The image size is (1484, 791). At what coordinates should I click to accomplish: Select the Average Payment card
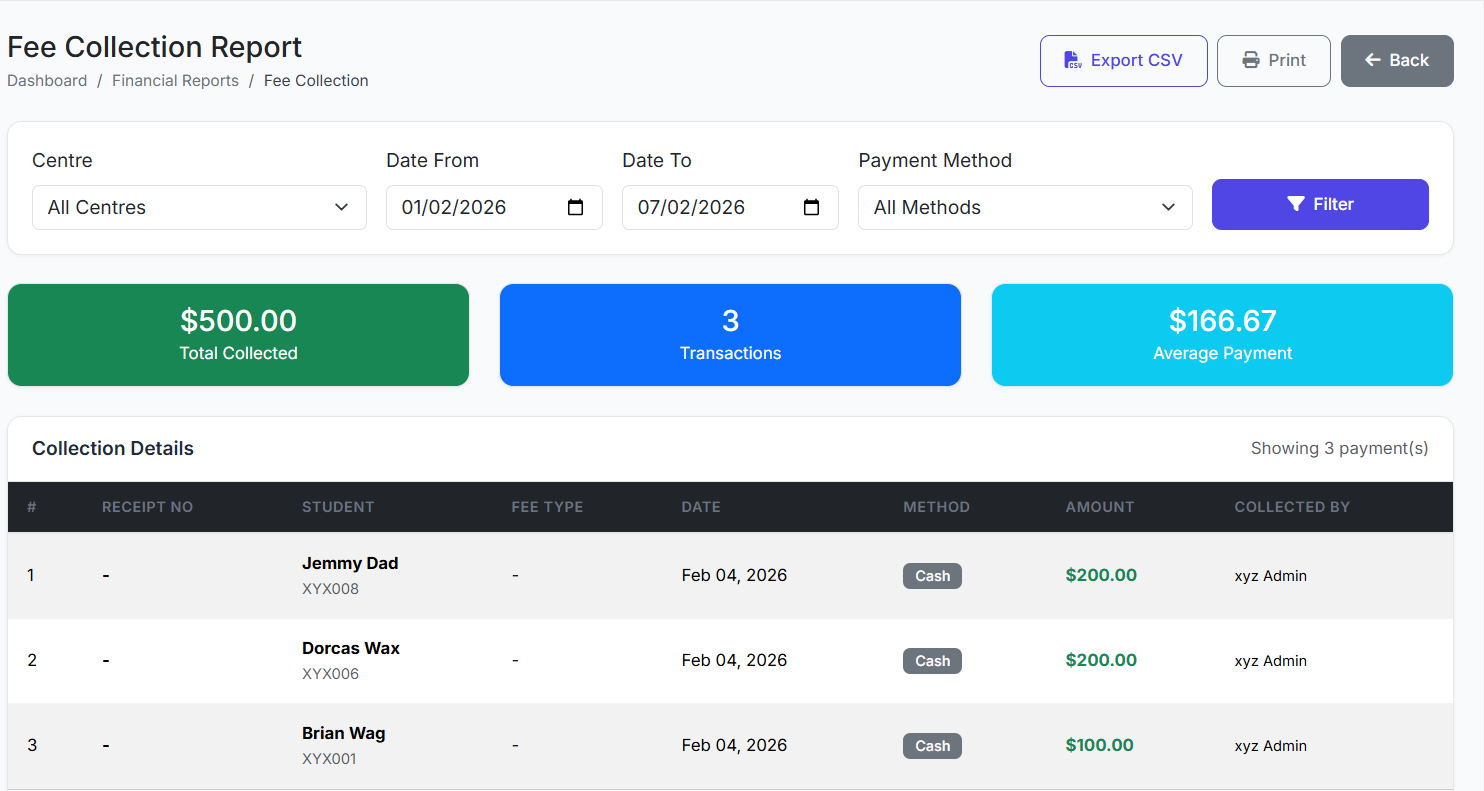(1222, 335)
